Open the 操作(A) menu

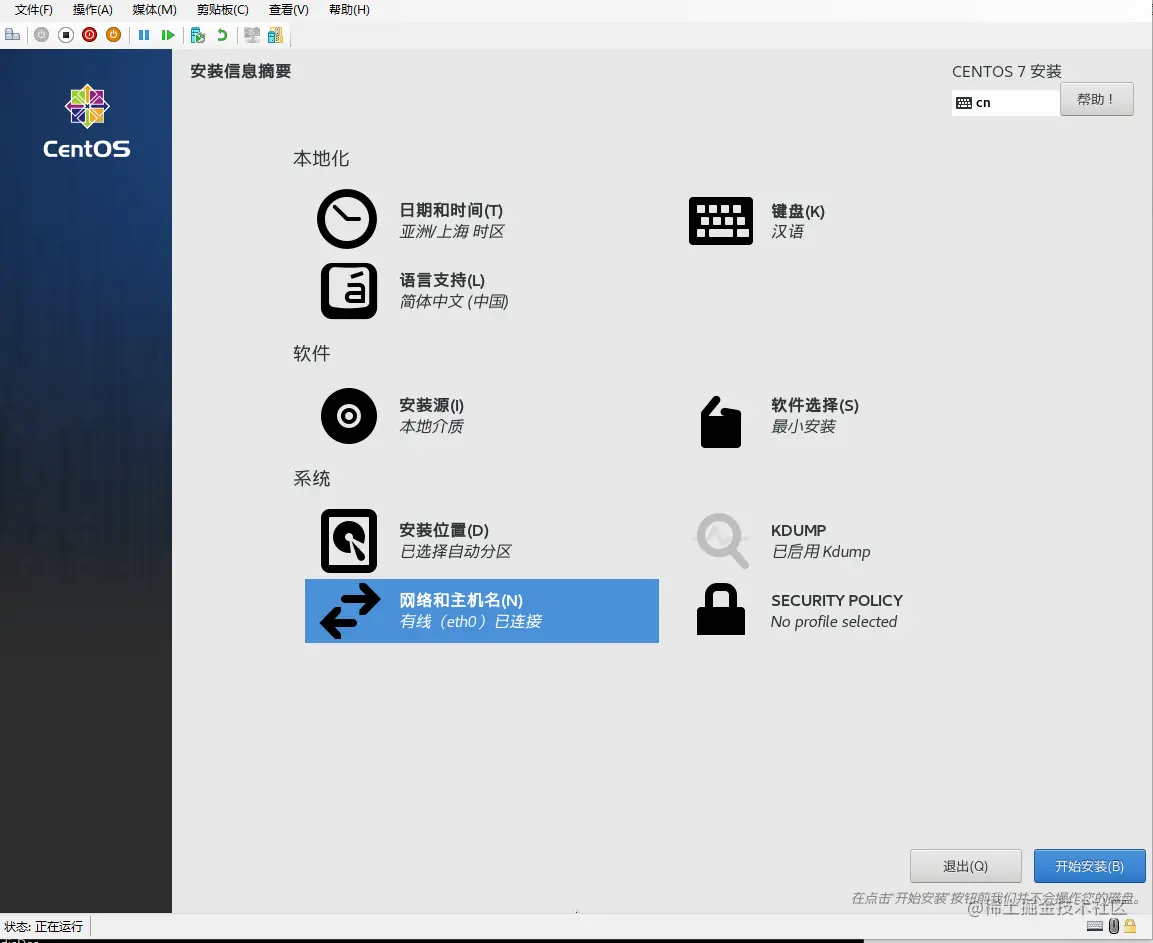[x=93, y=10]
